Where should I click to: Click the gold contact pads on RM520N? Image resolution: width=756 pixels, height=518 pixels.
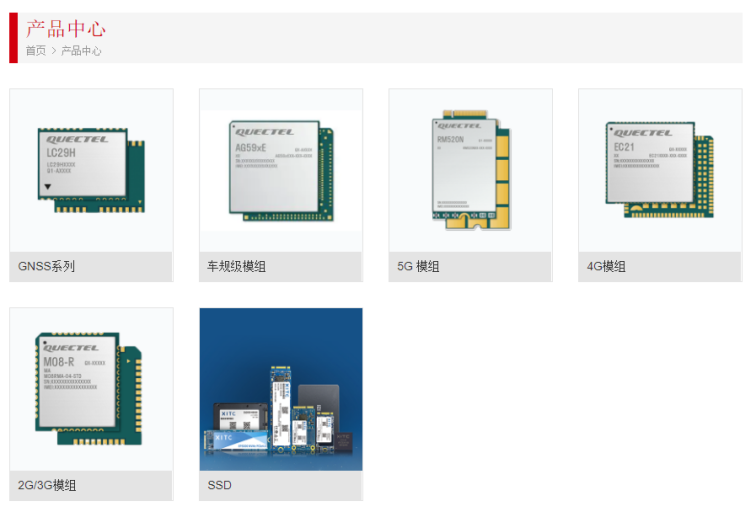502,170
